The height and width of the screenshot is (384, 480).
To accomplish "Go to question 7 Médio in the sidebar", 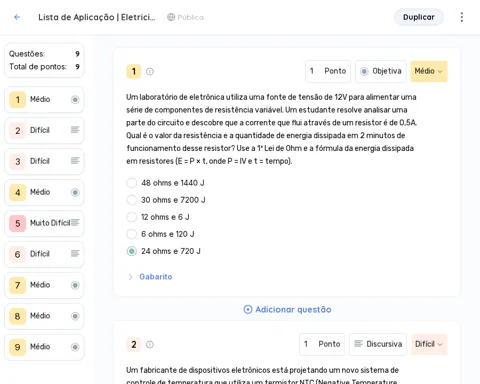I will [x=44, y=285].
